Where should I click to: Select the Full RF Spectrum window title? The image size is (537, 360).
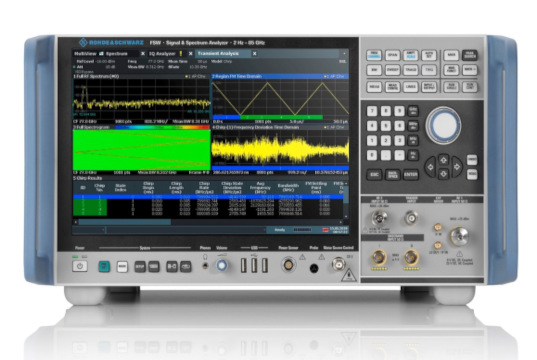(96, 76)
